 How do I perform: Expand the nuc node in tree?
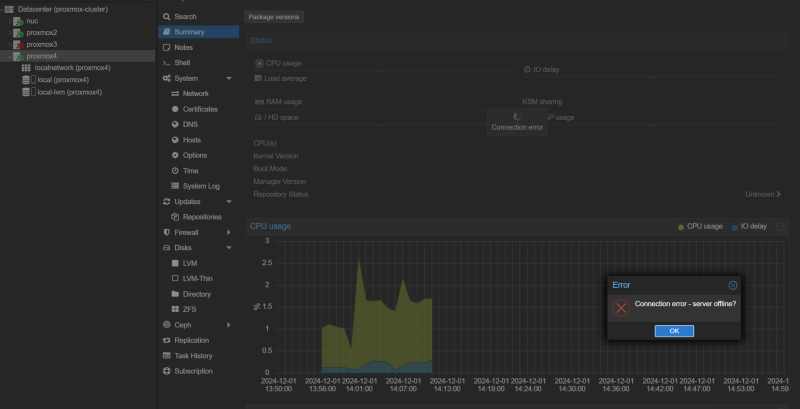click(10, 21)
